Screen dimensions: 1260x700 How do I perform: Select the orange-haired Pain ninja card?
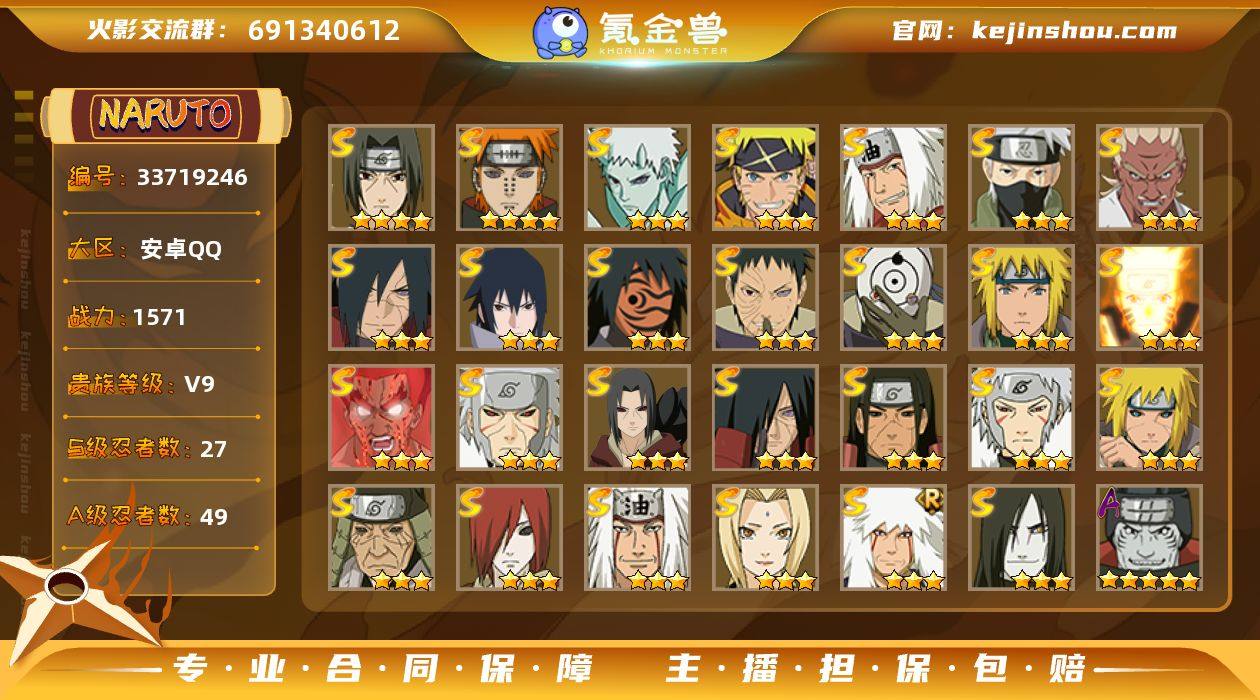tap(510, 178)
